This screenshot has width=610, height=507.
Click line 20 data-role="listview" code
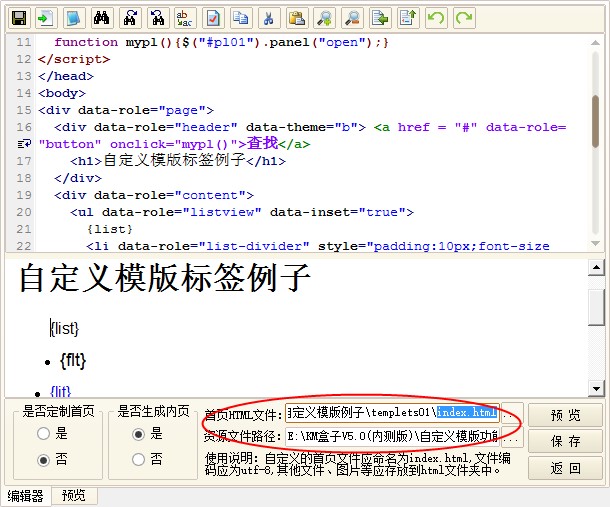242,212
